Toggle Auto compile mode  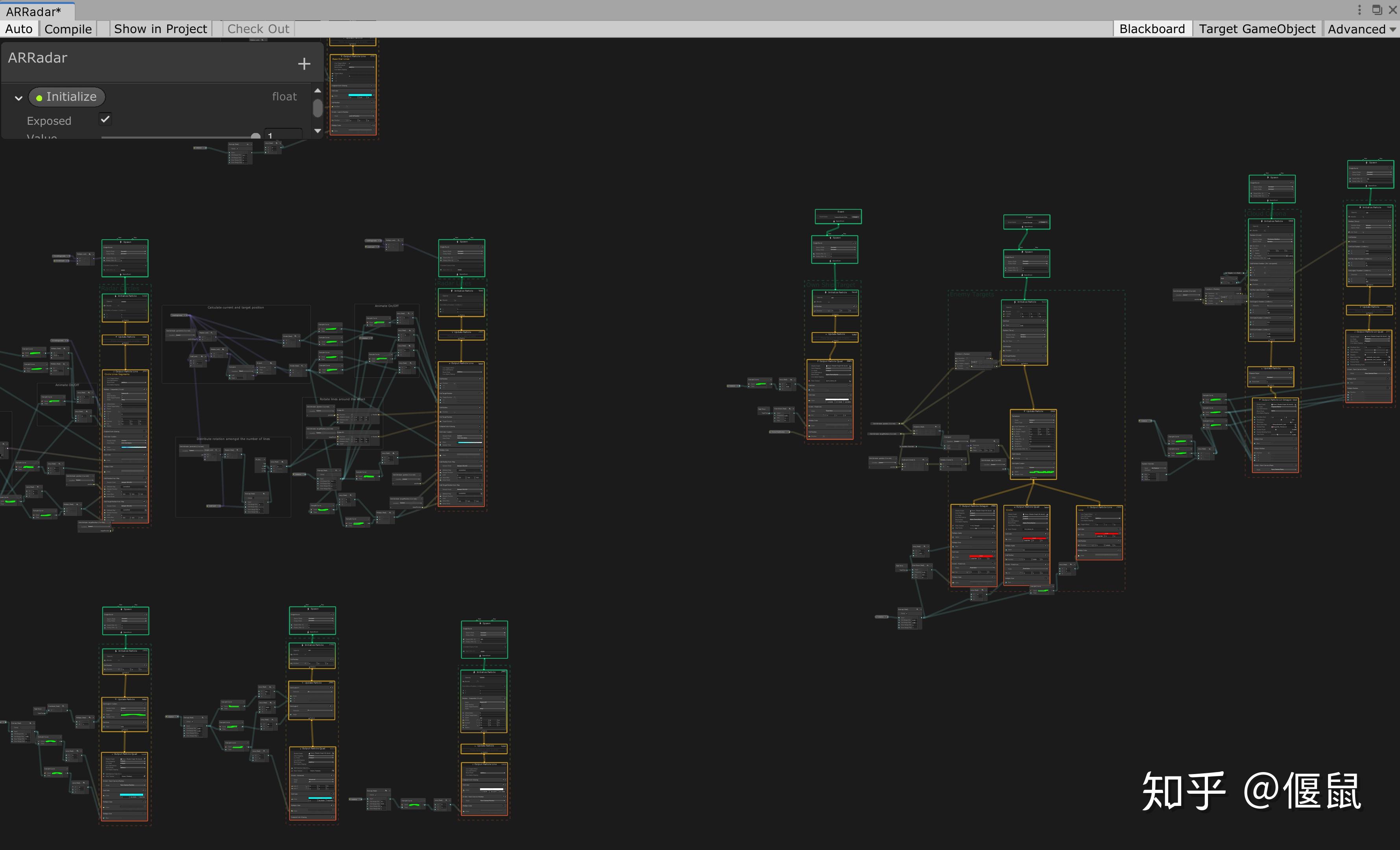[19, 29]
